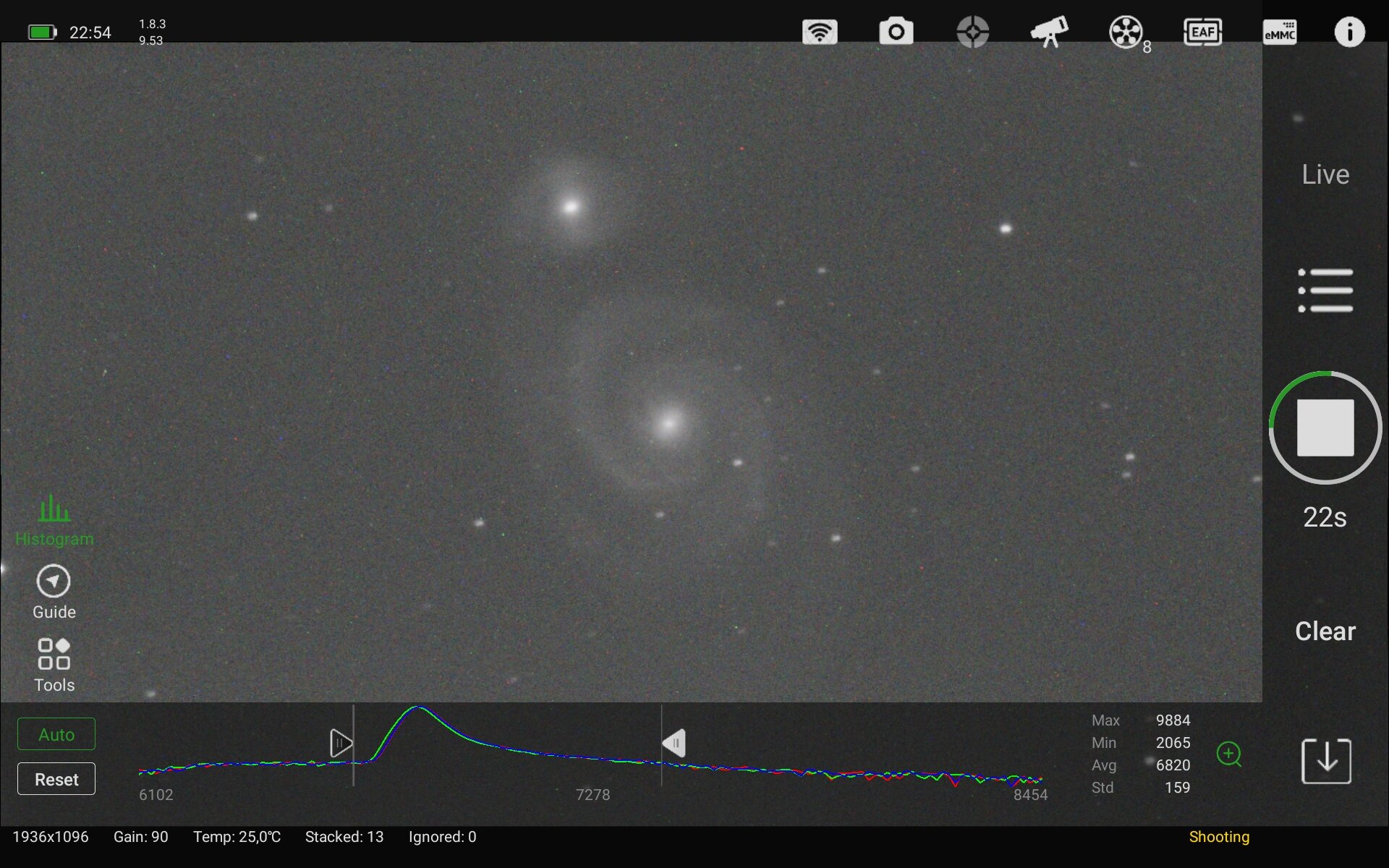The image size is (1389, 868).
Task: Open the stacking settings list icon
Action: [x=1325, y=290]
